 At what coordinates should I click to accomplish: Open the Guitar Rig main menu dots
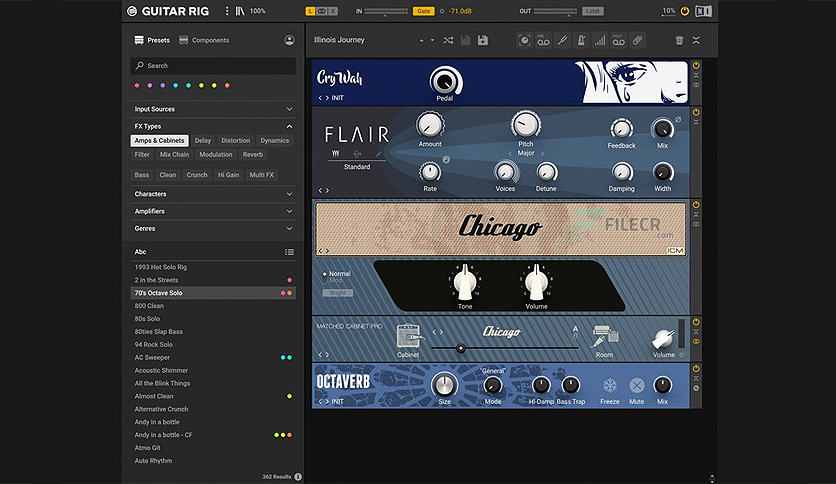pyautogui.click(x=227, y=11)
